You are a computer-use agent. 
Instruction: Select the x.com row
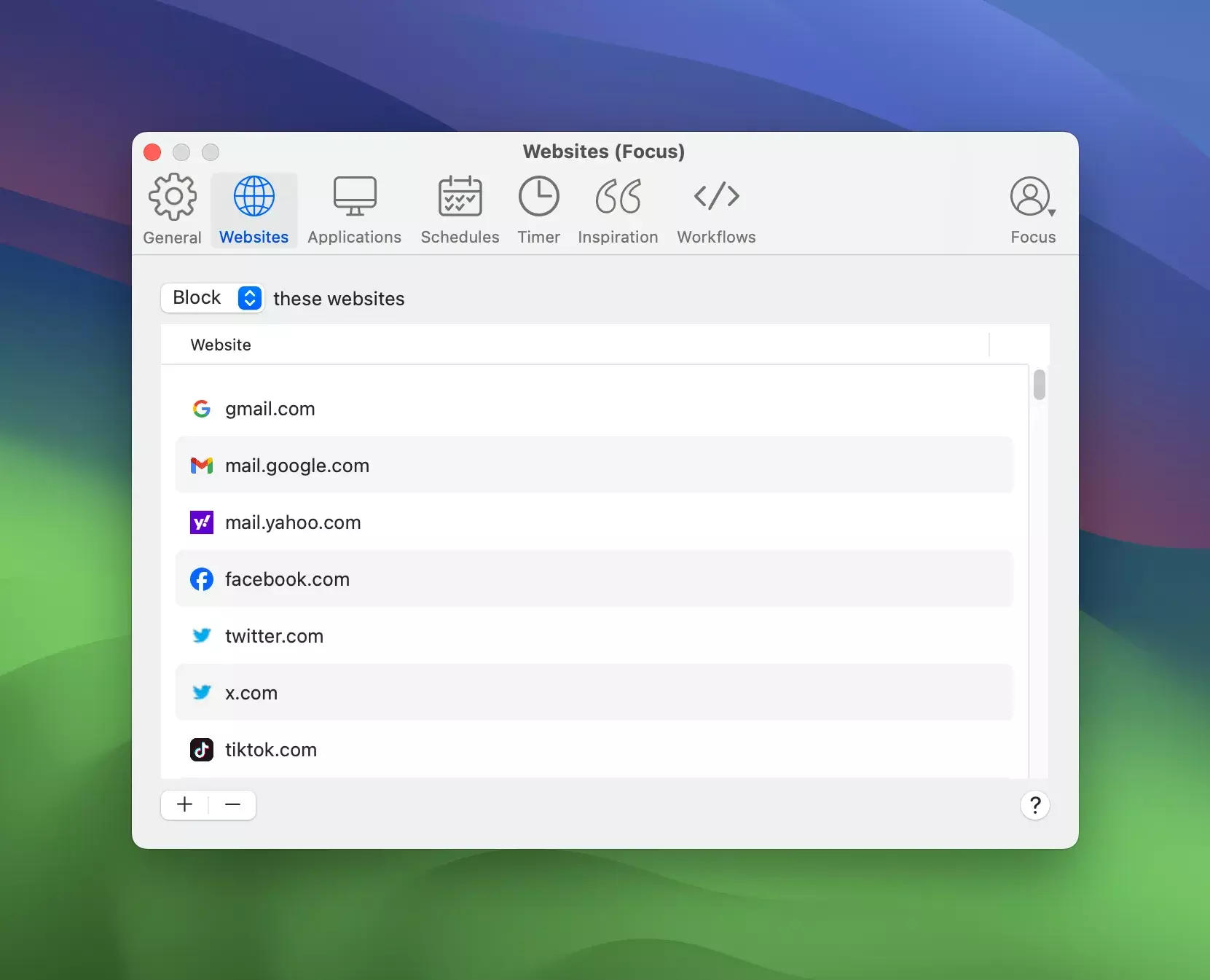594,693
